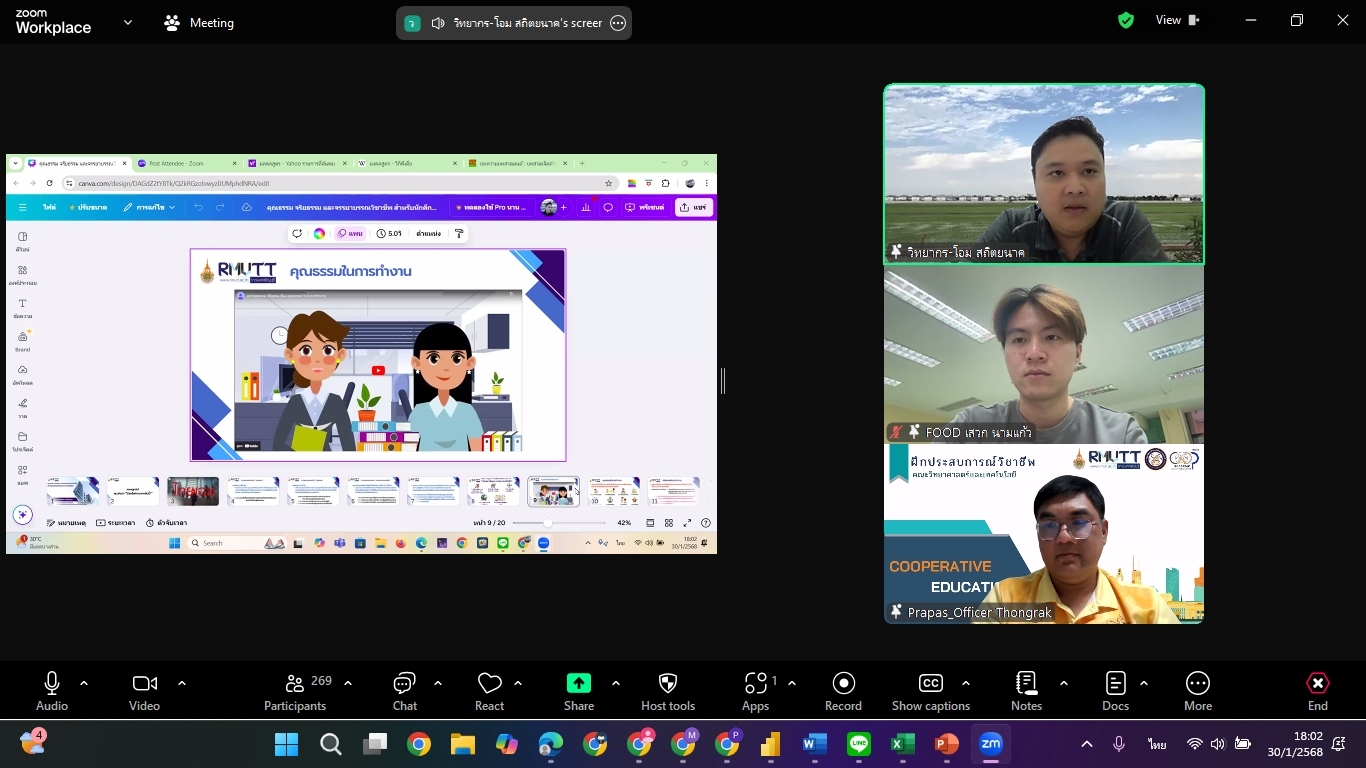Expand the Audio options arrow
The height and width of the screenshot is (768, 1366).
point(84,683)
